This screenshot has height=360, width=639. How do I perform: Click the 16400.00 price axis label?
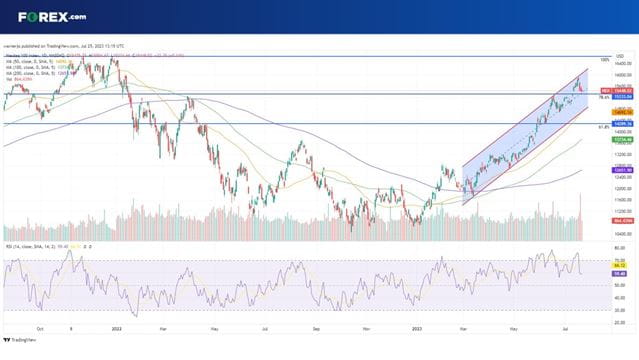pos(623,64)
